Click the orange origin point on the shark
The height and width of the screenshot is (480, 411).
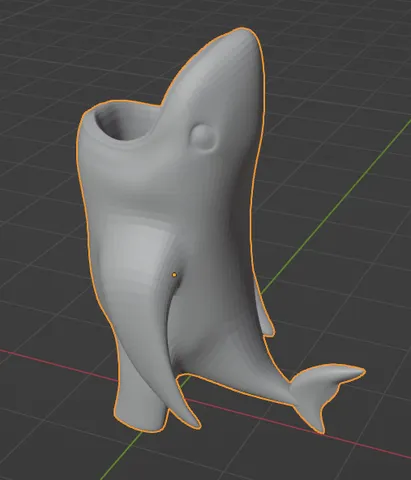tap(174, 275)
